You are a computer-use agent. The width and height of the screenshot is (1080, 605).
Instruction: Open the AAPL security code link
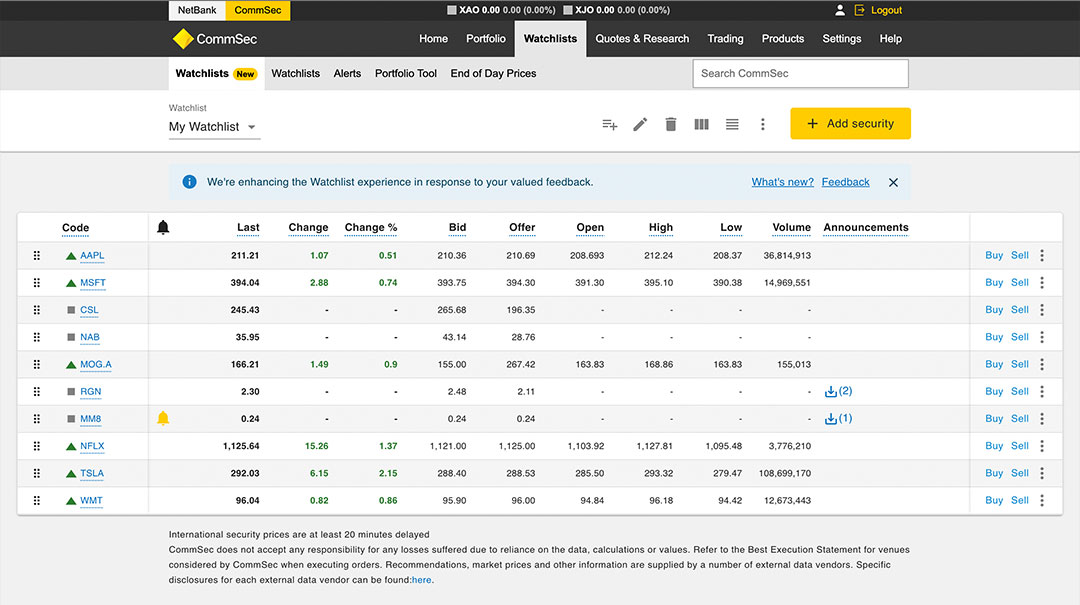coord(92,256)
